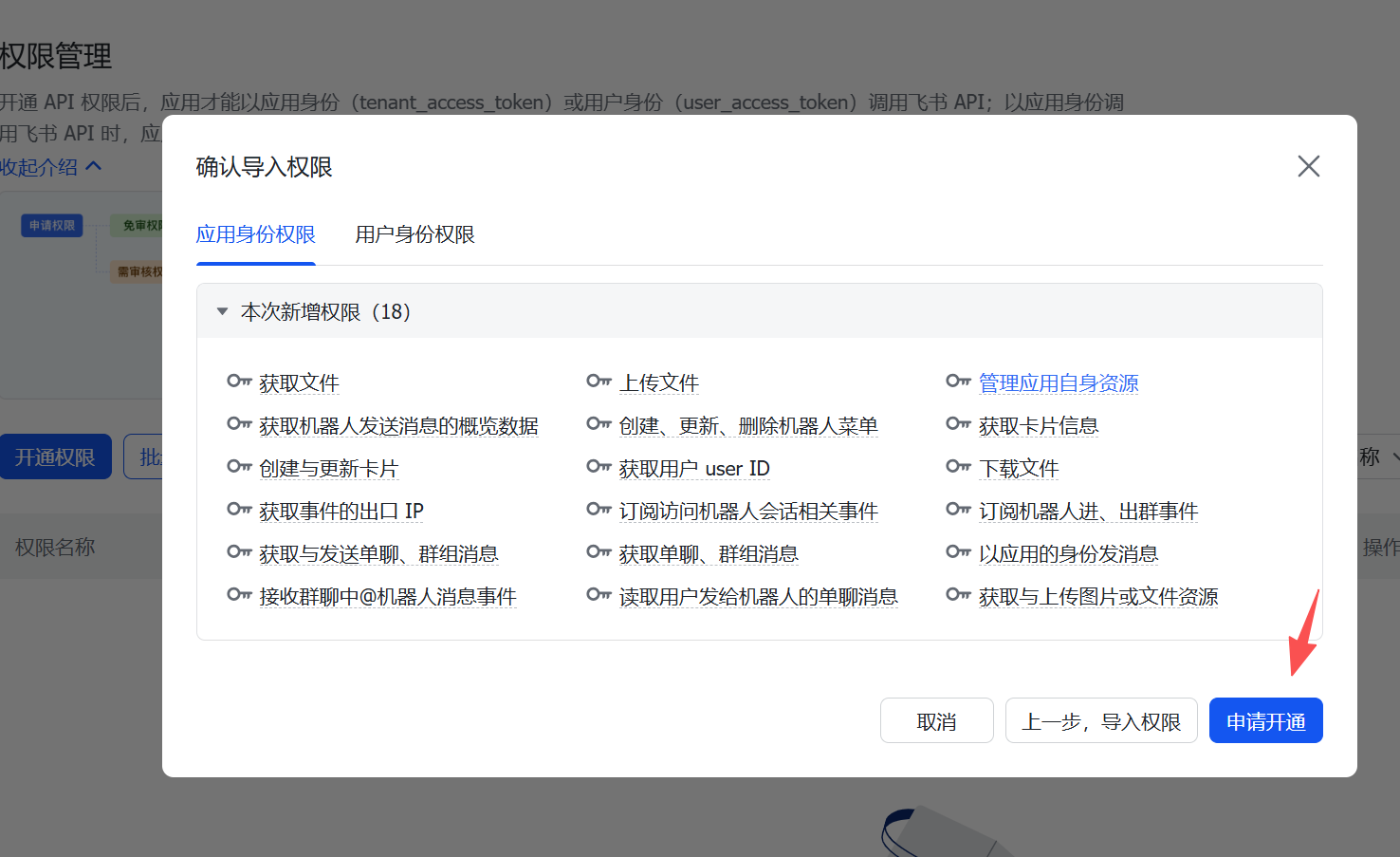1400x857 pixels.
Task: Select 获取文件 permission text
Action: tap(299, 382)
